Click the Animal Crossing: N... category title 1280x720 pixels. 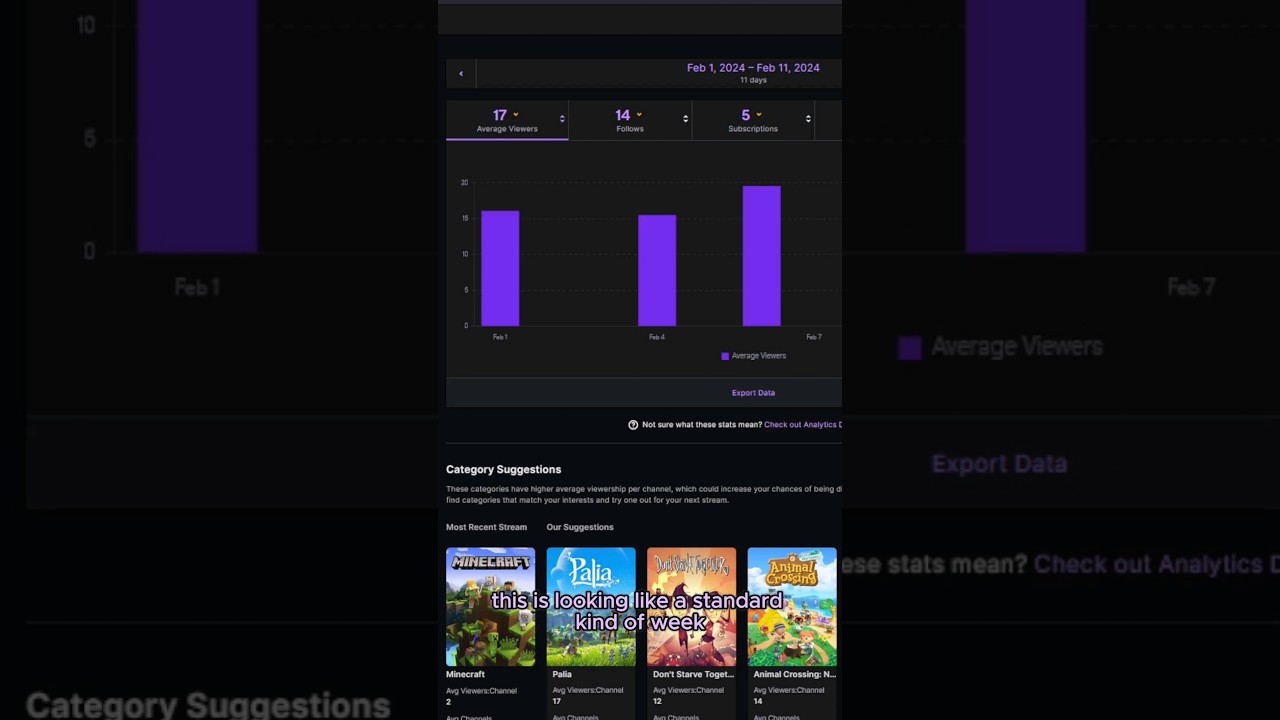click(795, 674)
